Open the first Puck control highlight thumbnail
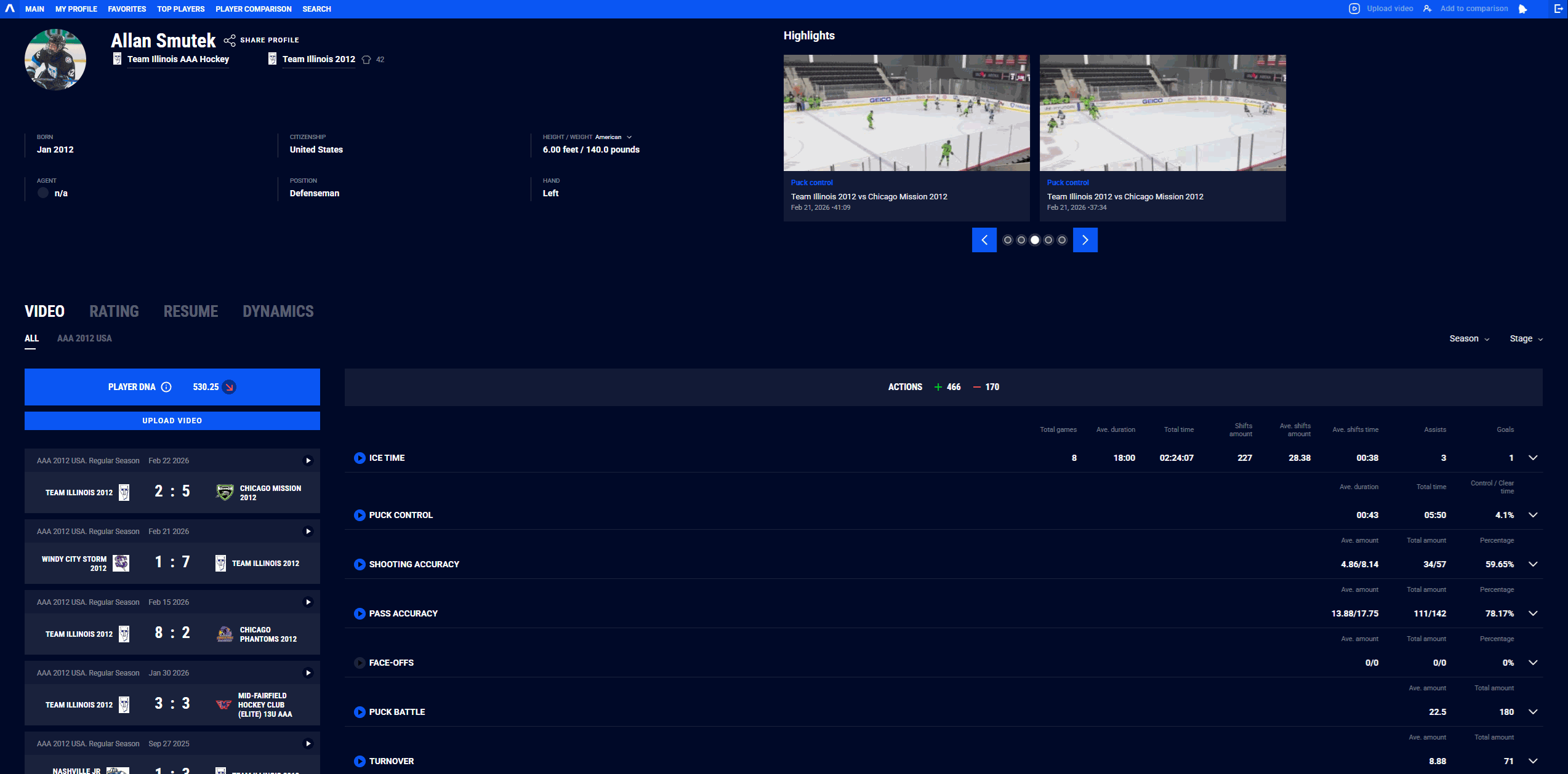The height and width of the screenshot is (774, 1568). (x=906, y=113)
